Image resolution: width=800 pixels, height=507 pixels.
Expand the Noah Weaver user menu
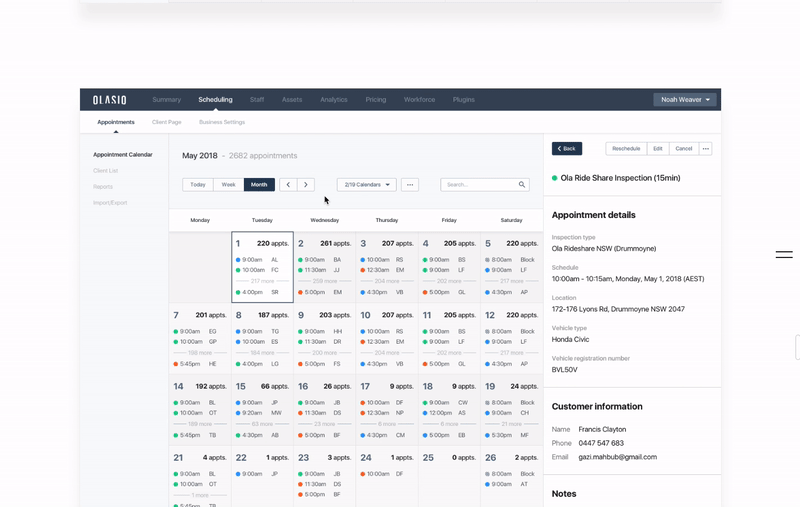pos(685,100)
